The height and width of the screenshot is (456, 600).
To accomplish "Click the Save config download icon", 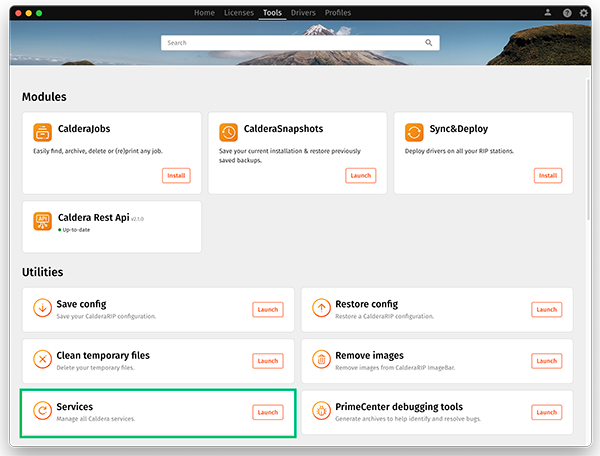I will pos(42,308).
